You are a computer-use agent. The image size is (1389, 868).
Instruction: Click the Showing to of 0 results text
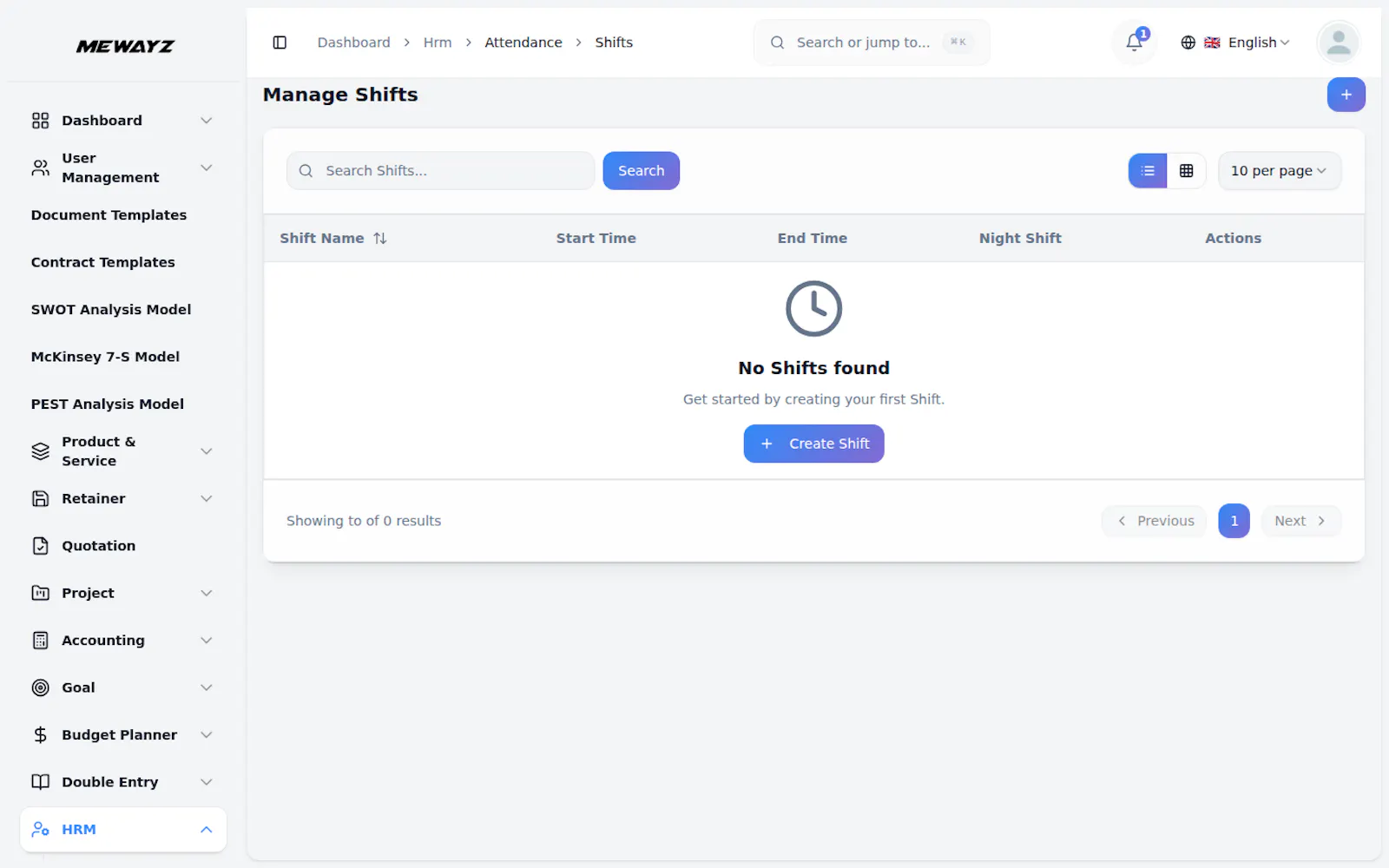[x=364, y=521]
